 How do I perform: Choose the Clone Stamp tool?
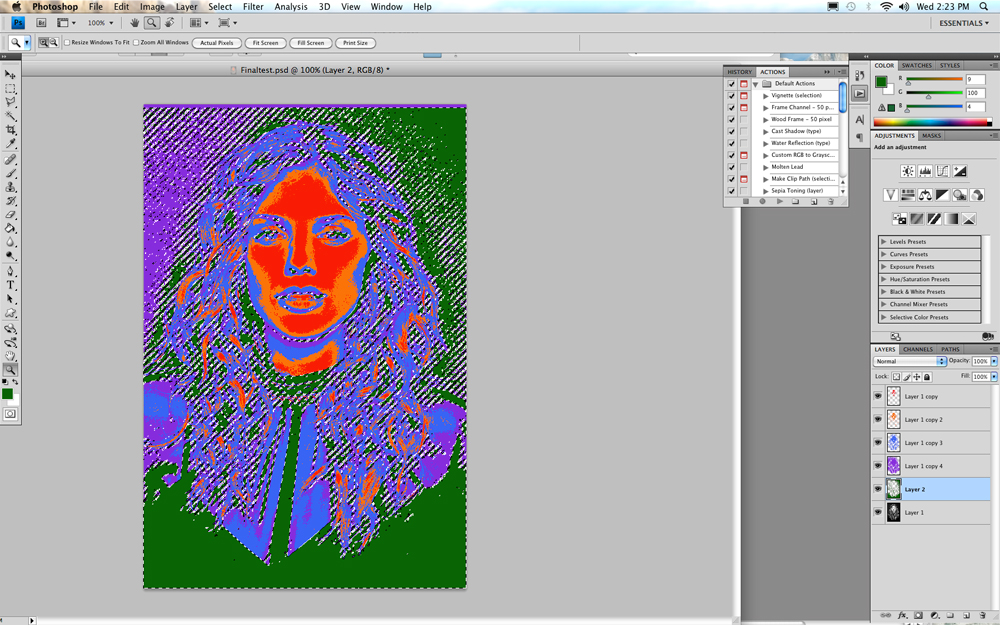point(10,187)
